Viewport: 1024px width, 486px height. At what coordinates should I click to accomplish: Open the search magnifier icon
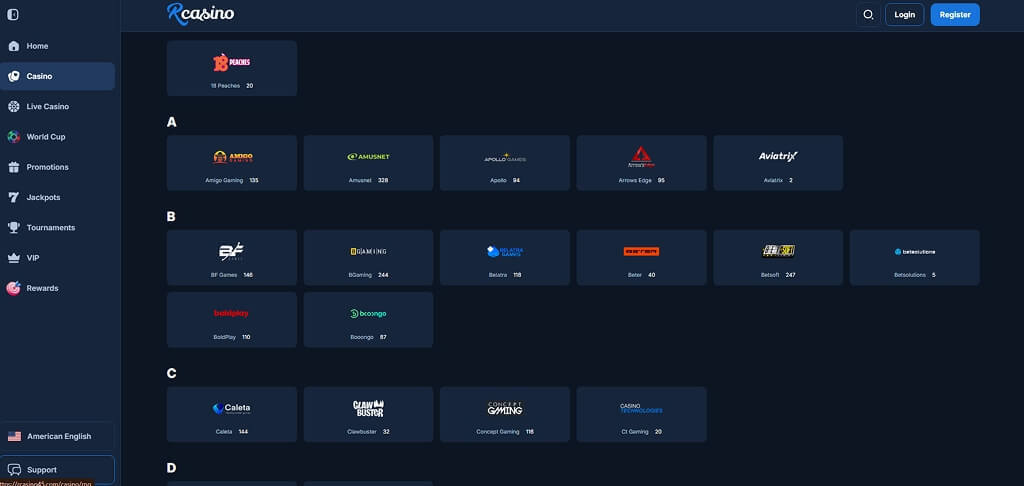pos(868,14)
